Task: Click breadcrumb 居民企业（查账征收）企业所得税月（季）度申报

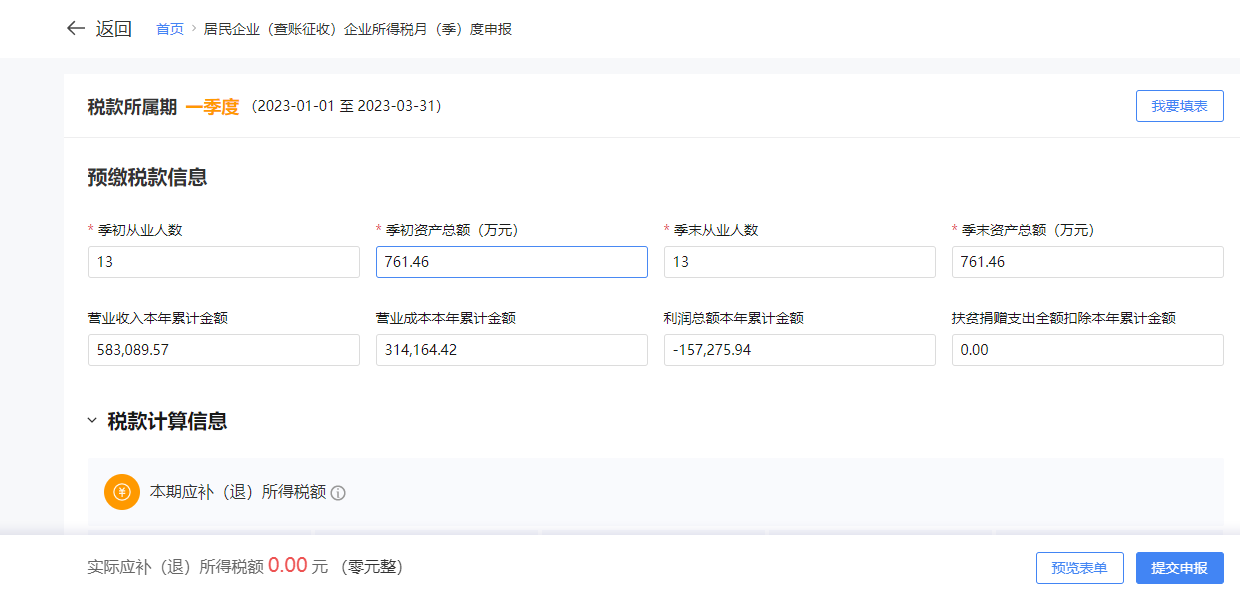Action: (x=358, y=29)
